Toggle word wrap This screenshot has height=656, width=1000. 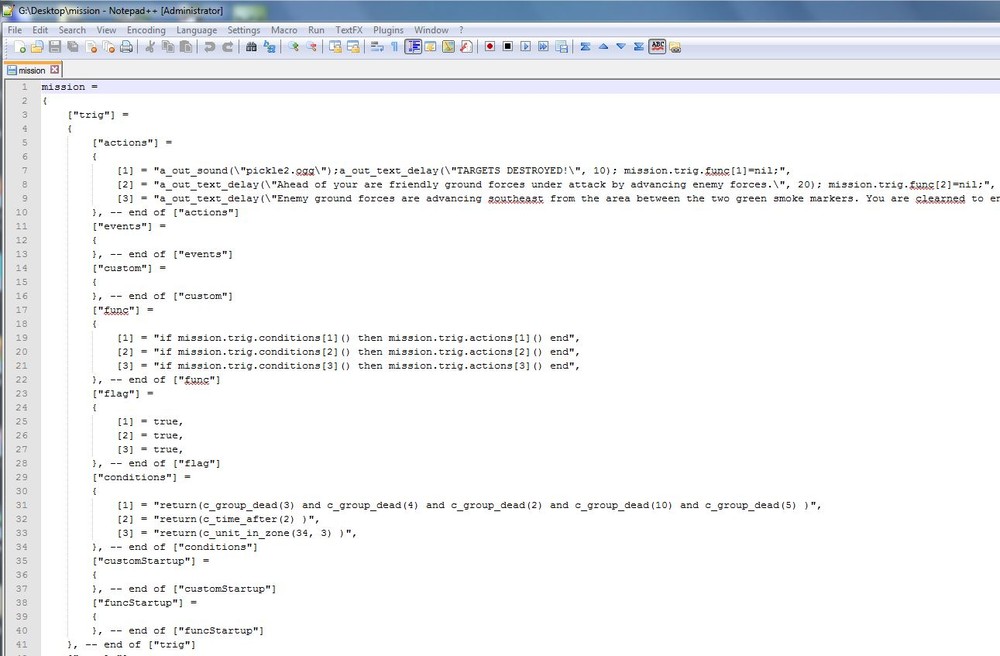(x=376, y=46)
